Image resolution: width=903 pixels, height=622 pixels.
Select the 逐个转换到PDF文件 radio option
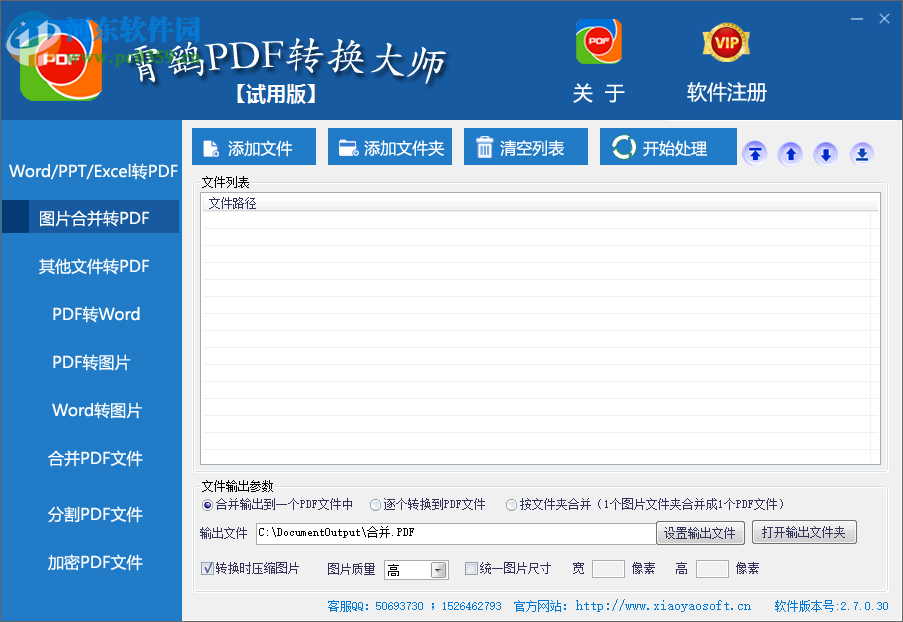click(375, 505)
